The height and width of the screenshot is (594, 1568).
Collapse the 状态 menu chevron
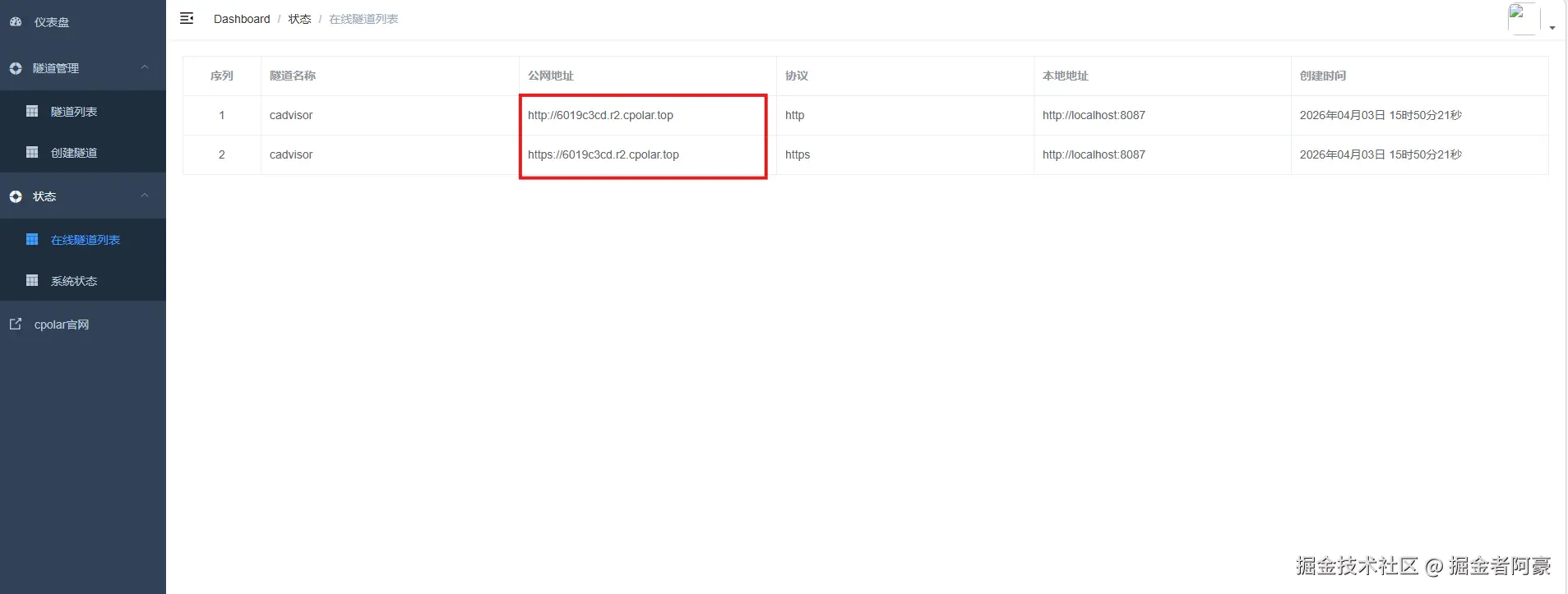coord(145,196)
